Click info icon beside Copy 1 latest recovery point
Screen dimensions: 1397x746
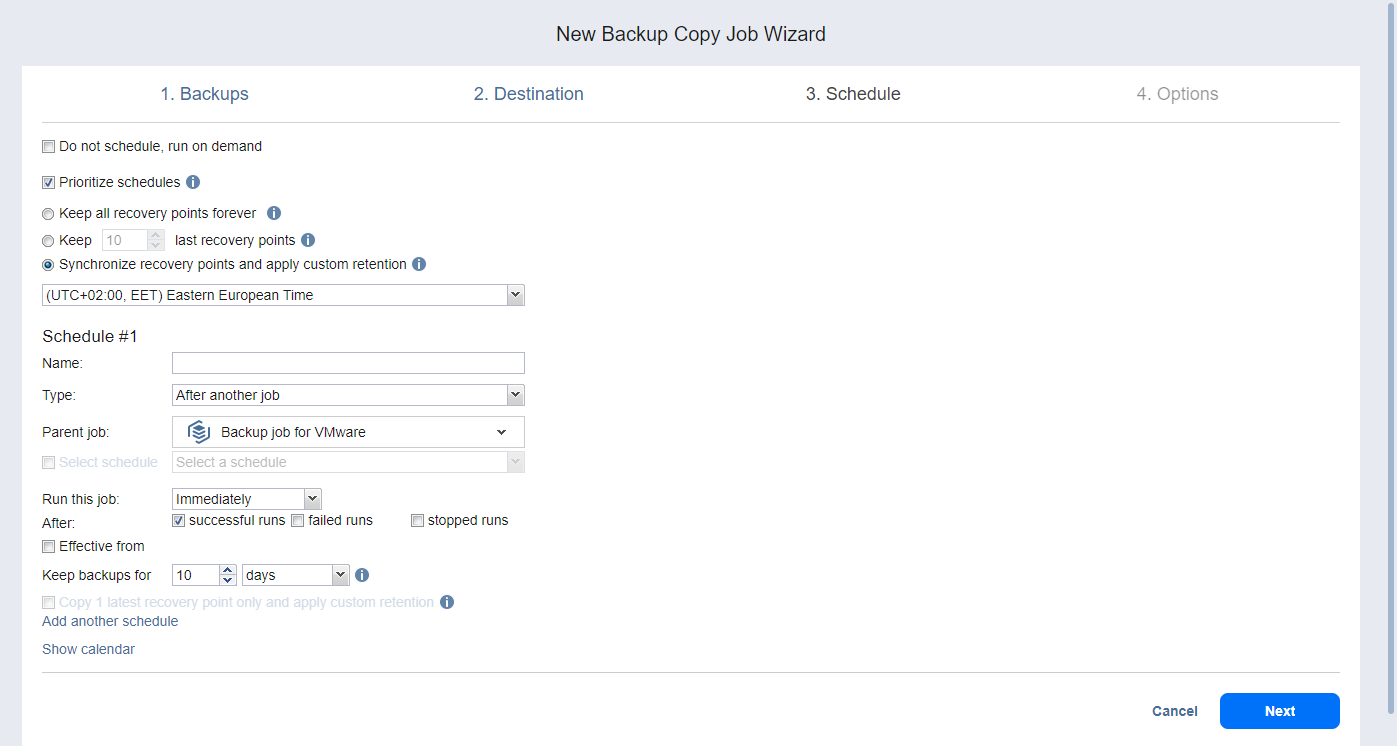(447, 602)
